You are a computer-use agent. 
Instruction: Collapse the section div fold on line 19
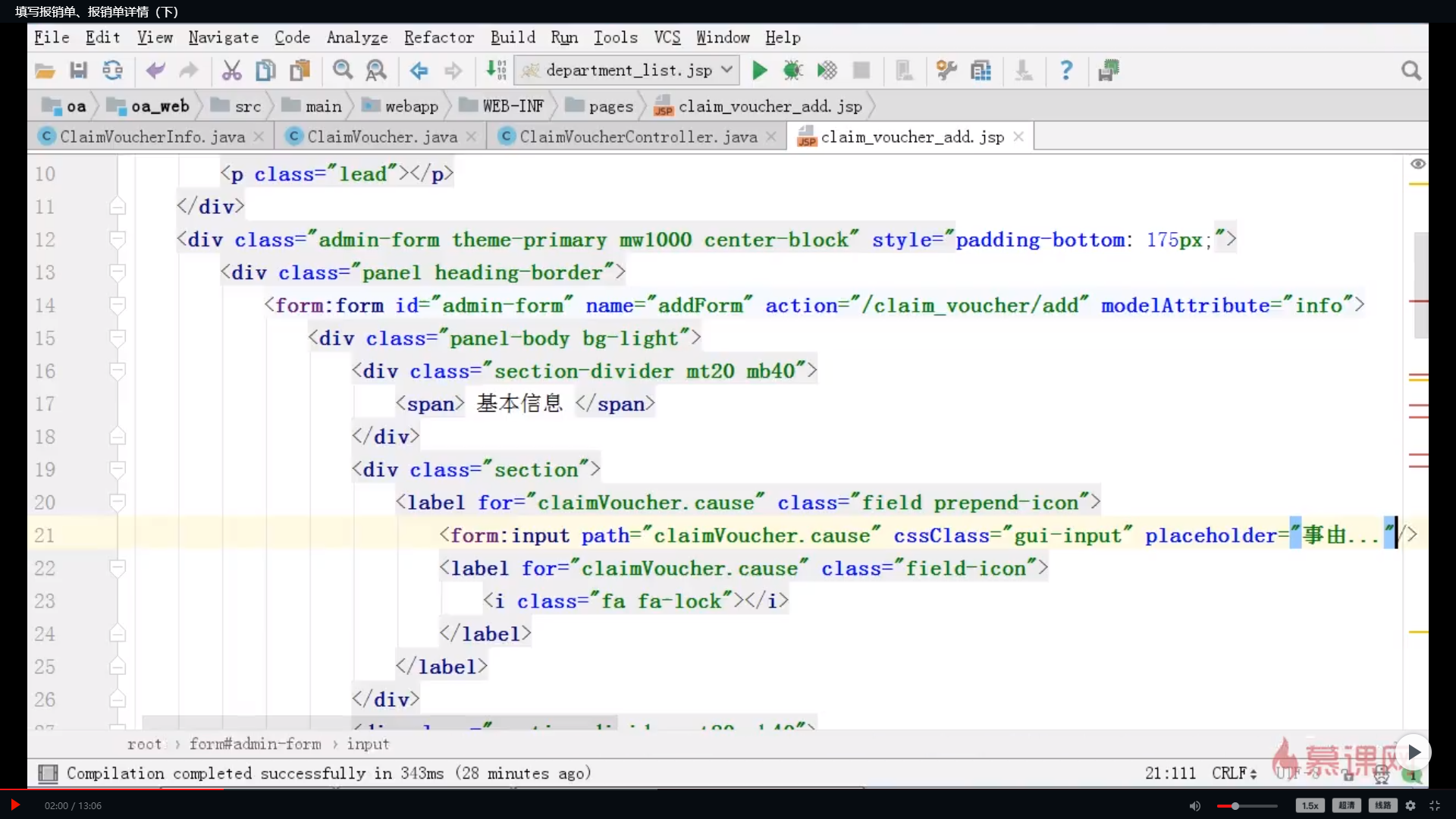click(x=117, y=469)
